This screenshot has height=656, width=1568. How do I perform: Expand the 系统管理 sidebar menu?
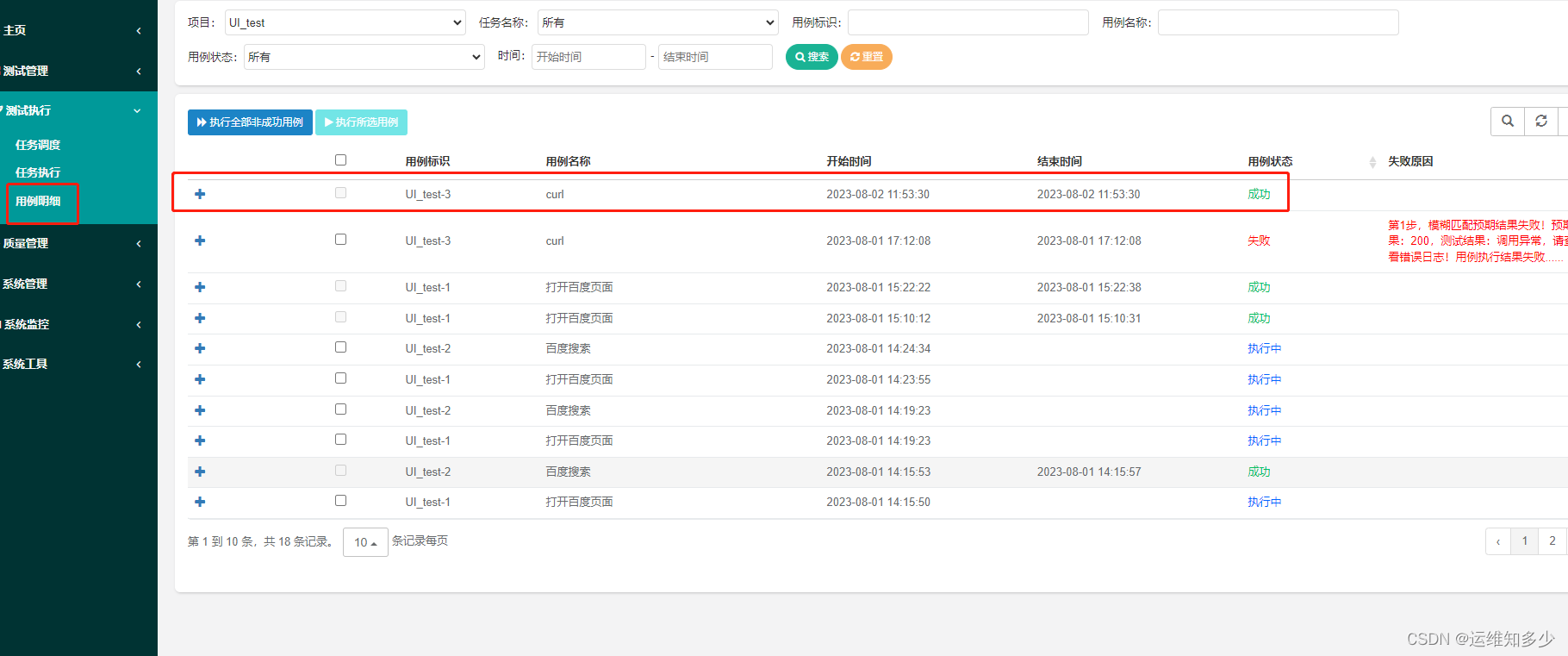pyautogui.click(x=78, y=284)
